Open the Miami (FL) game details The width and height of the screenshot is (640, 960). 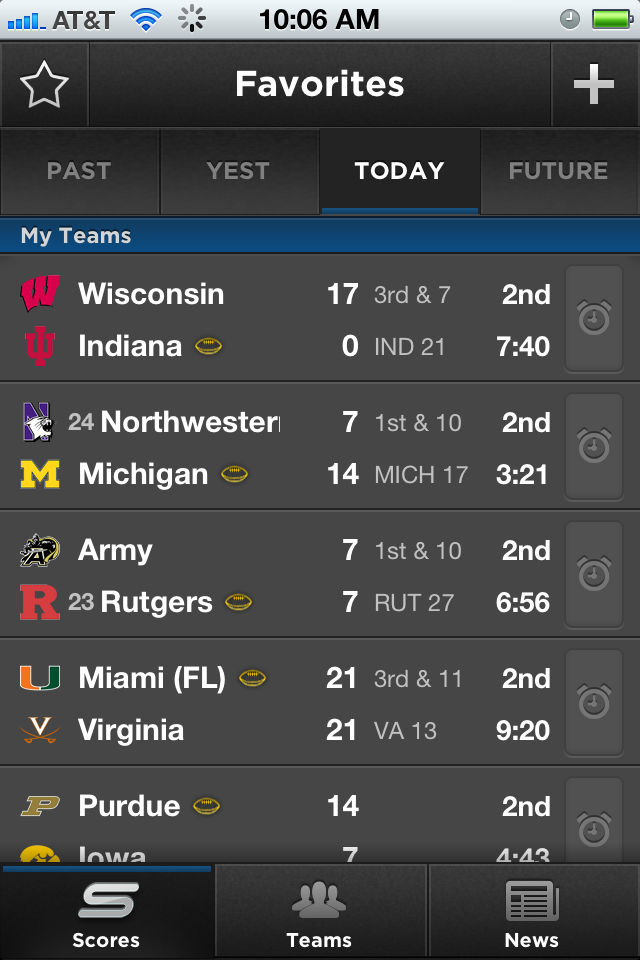pos(282,702)
